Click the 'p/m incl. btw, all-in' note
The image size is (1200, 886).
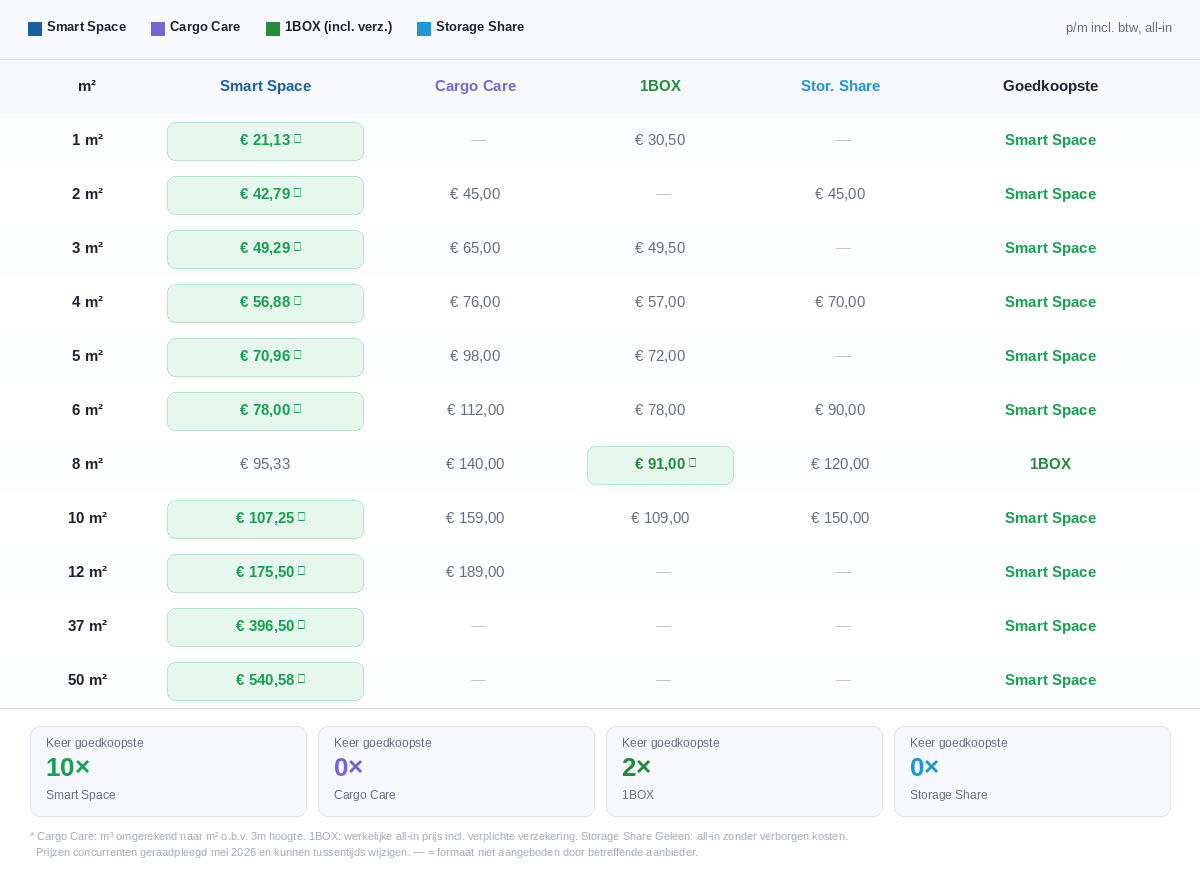point(1119,28)
